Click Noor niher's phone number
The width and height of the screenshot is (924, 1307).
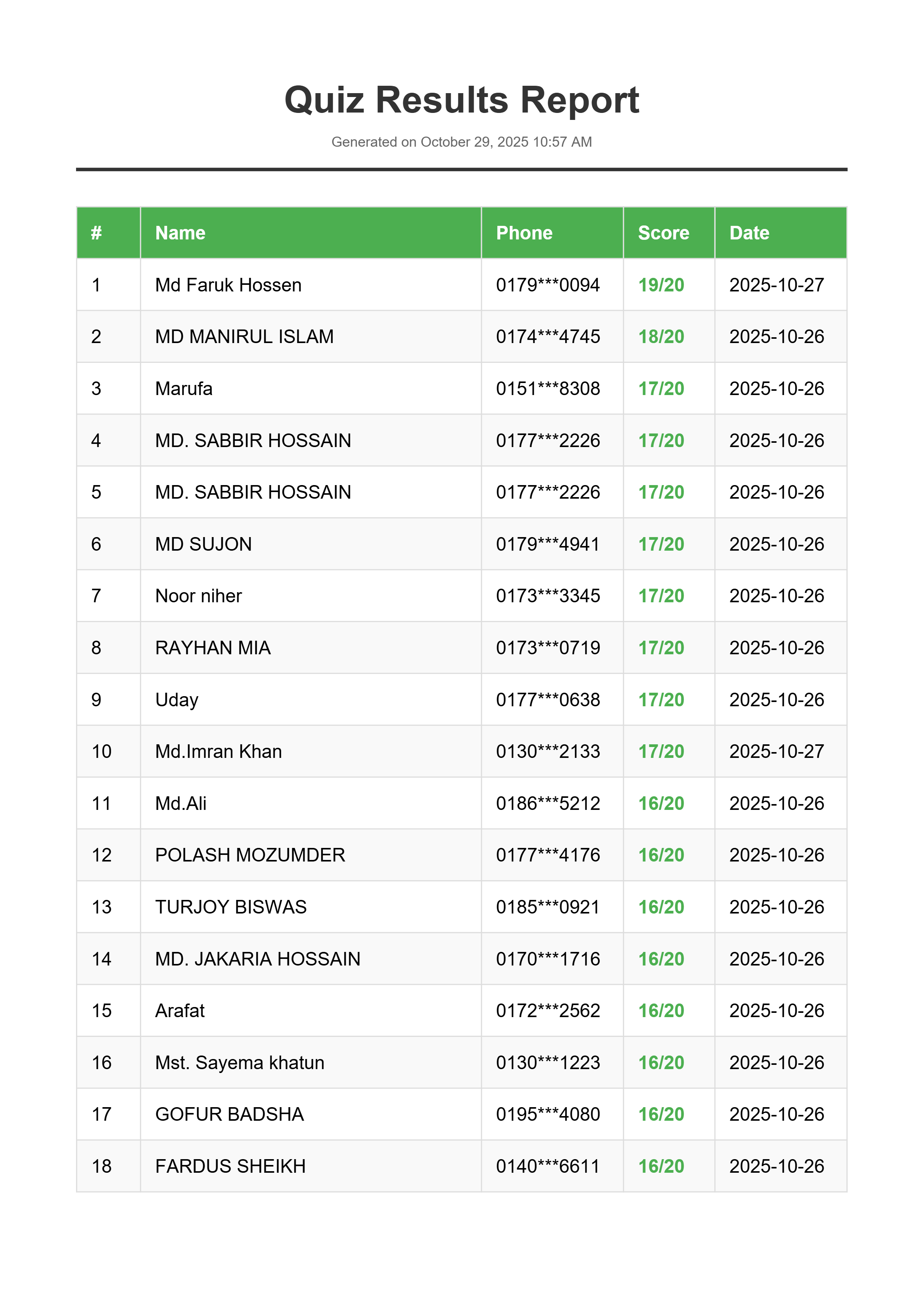pos(548,596)
